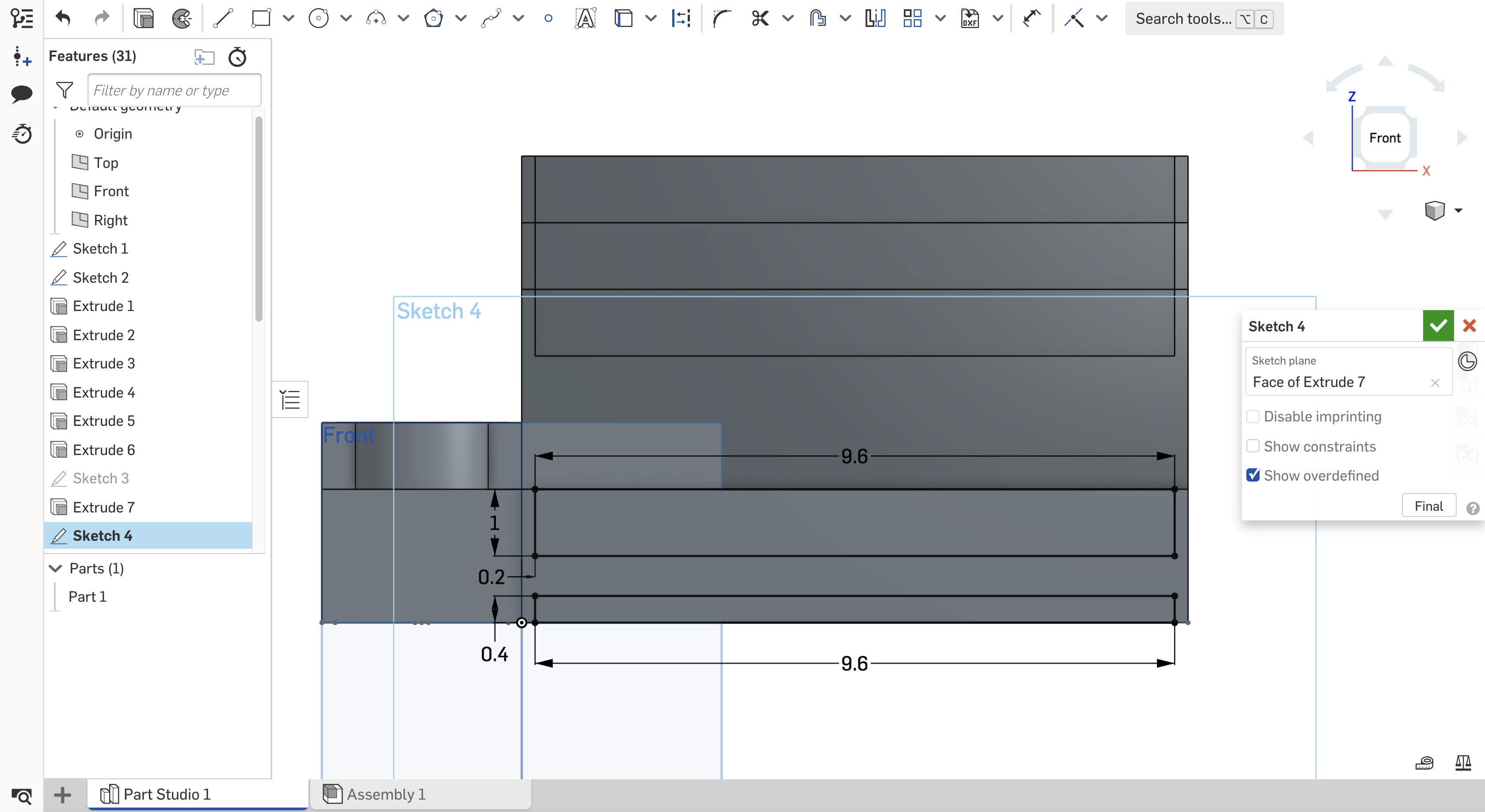The height and width of the screenshot is (812, 1485).
Task: Click the Undo icon in toolbar
Action: pyautogui.click(x=62, y=18)
